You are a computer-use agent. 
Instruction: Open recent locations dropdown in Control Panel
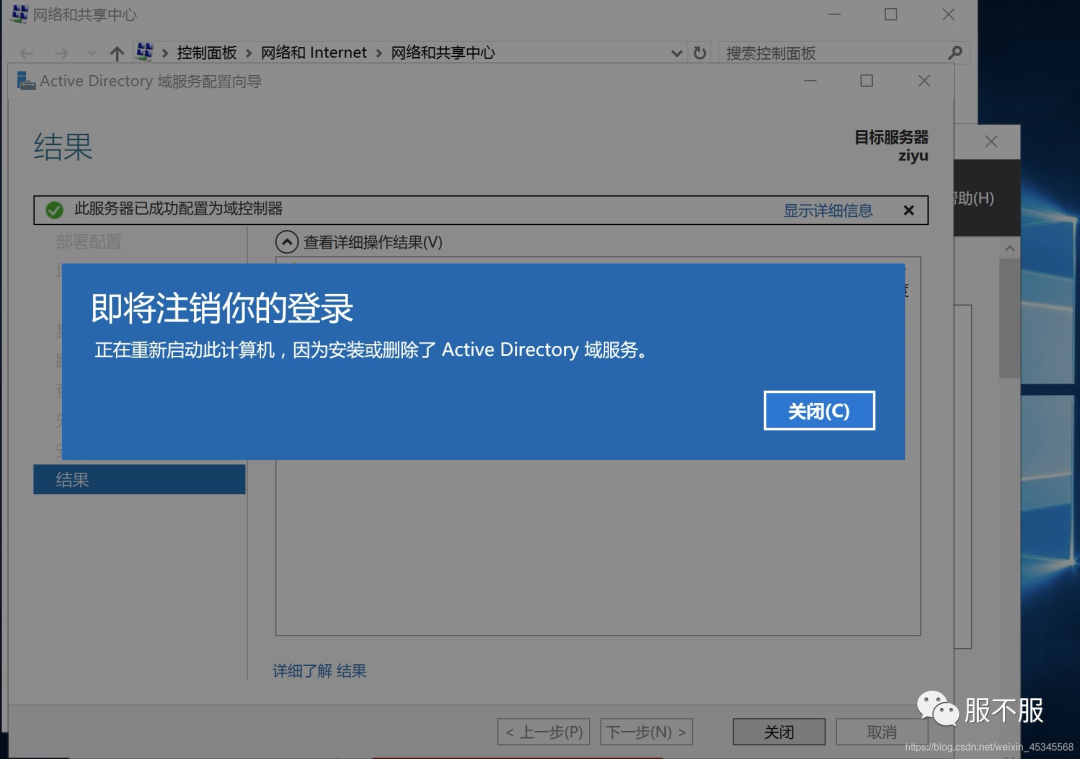(x=91, y=53)
